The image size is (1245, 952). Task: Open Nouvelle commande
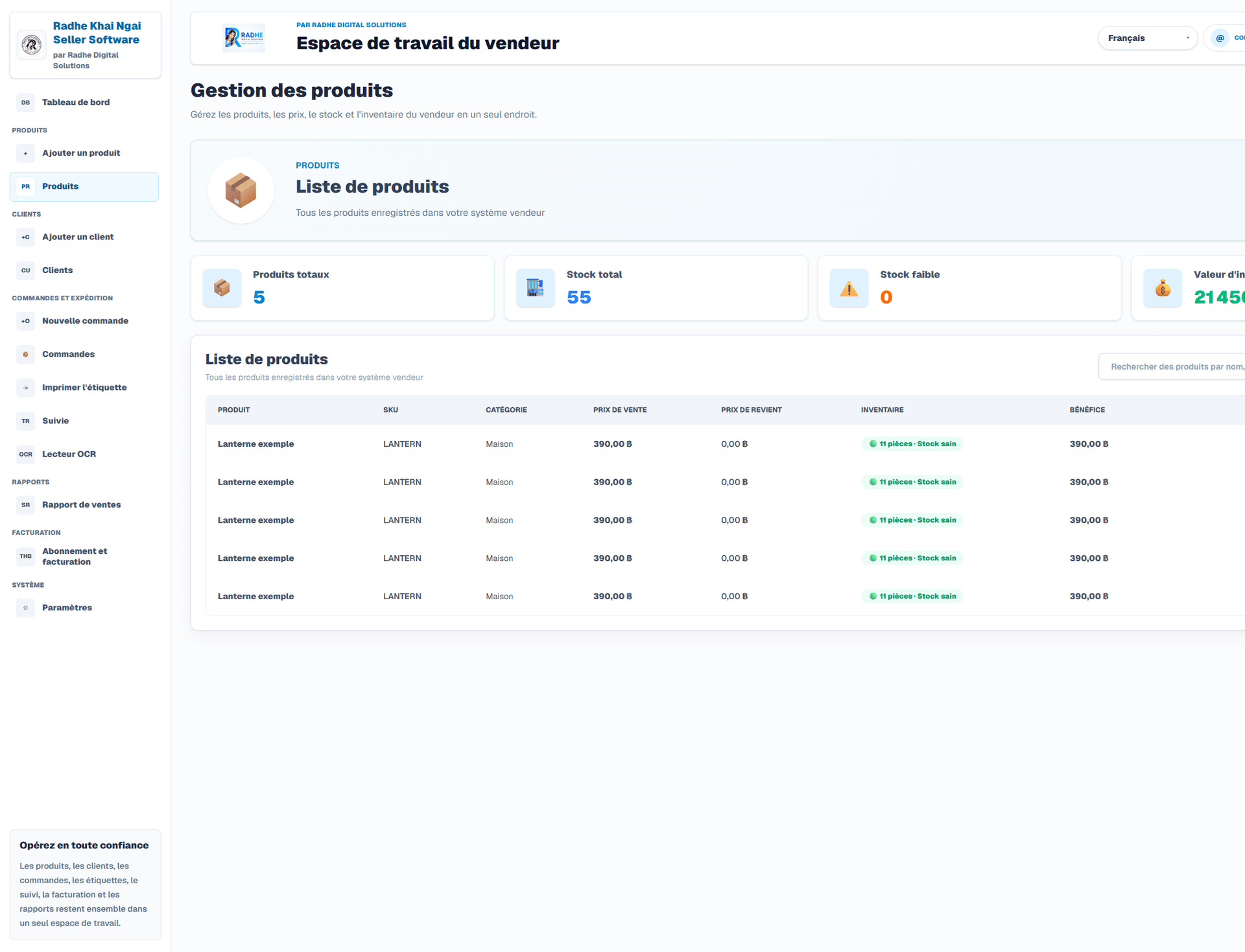coord(84,321)
